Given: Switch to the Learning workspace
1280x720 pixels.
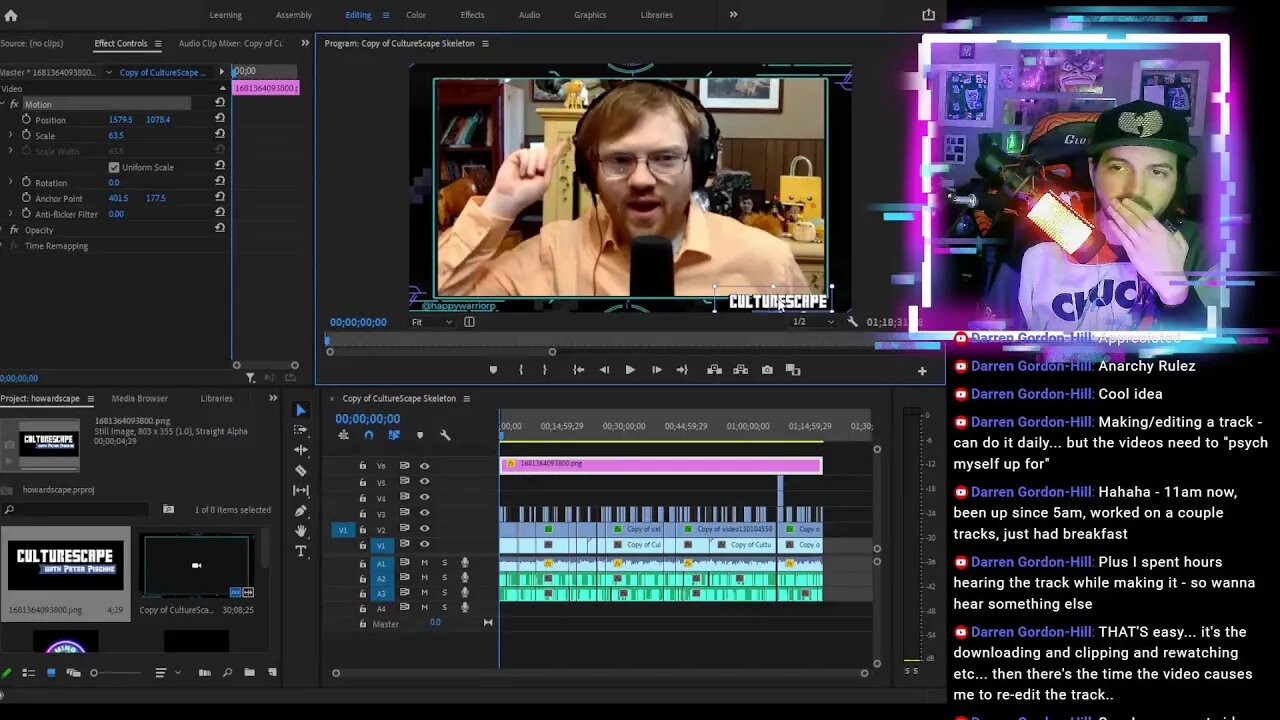Looking at the screenshot, I should click(225, 15).
